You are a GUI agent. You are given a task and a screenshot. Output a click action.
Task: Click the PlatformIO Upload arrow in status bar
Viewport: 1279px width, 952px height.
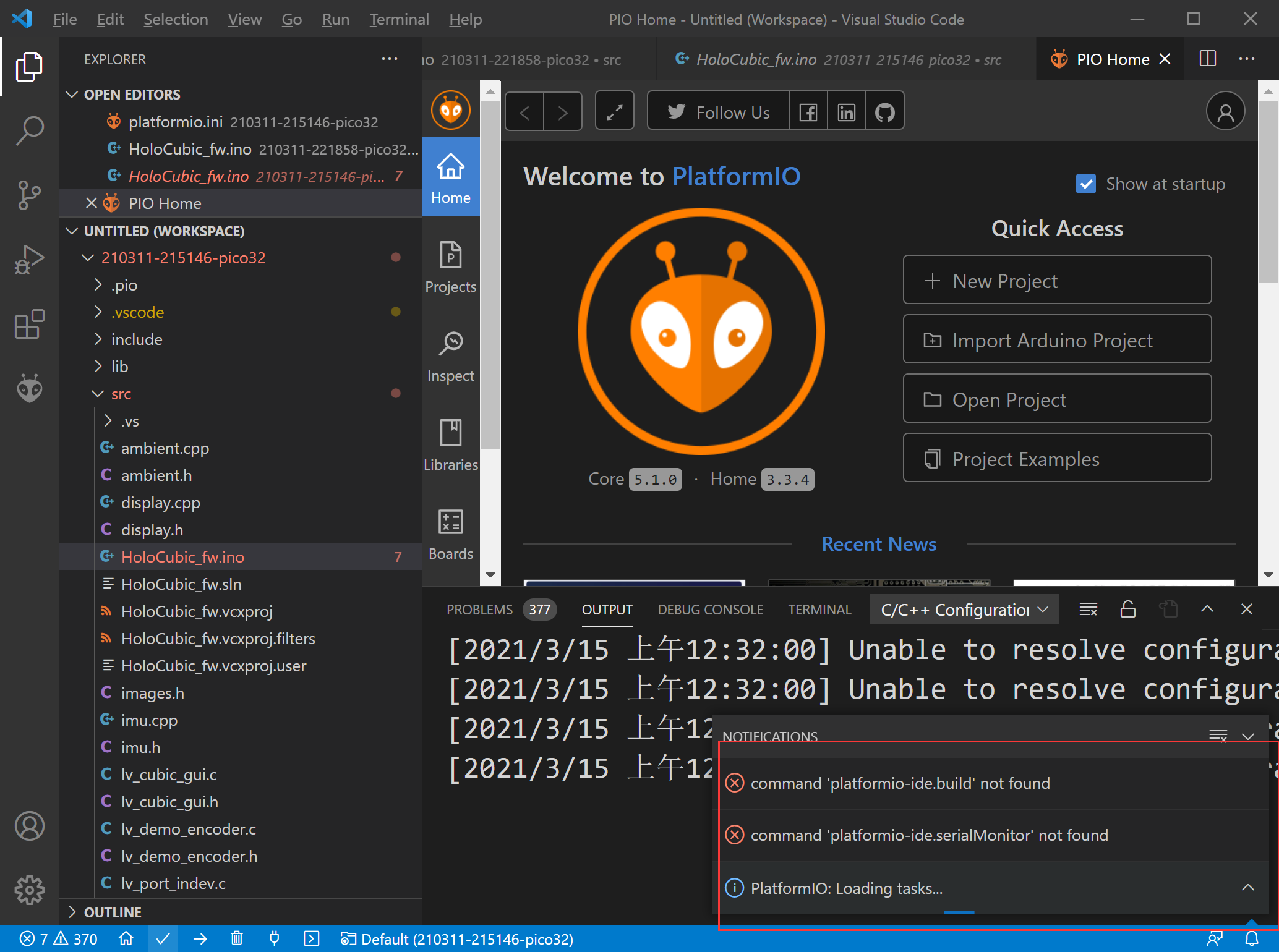(x=200, y=939)
